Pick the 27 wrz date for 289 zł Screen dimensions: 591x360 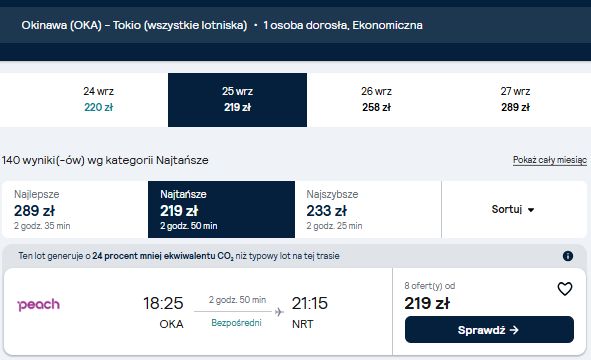(515, 100)
